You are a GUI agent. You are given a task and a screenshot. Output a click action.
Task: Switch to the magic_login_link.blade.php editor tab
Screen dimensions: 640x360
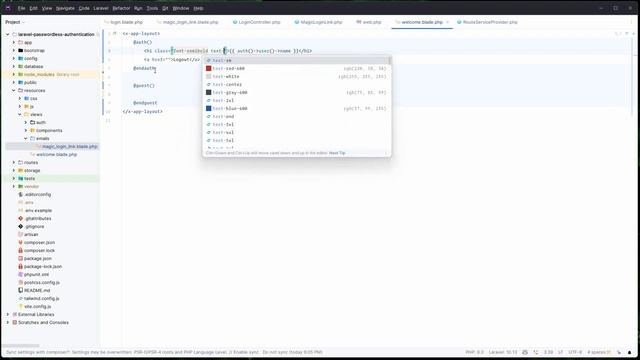point(188,22)
